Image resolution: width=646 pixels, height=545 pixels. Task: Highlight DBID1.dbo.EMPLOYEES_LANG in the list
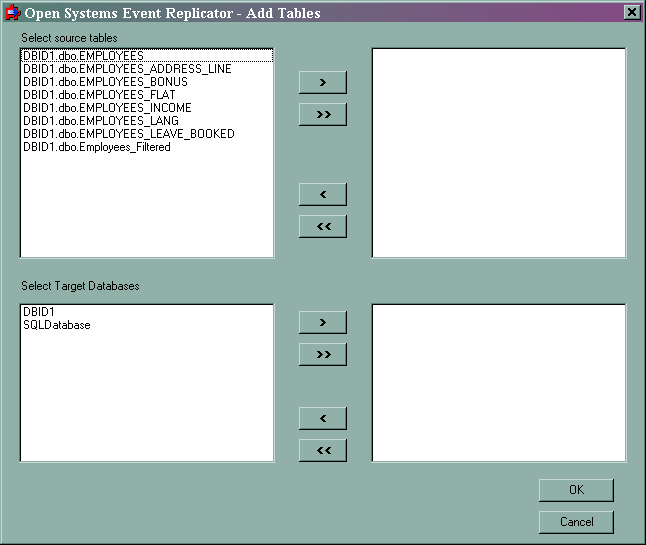click(101, 121)
